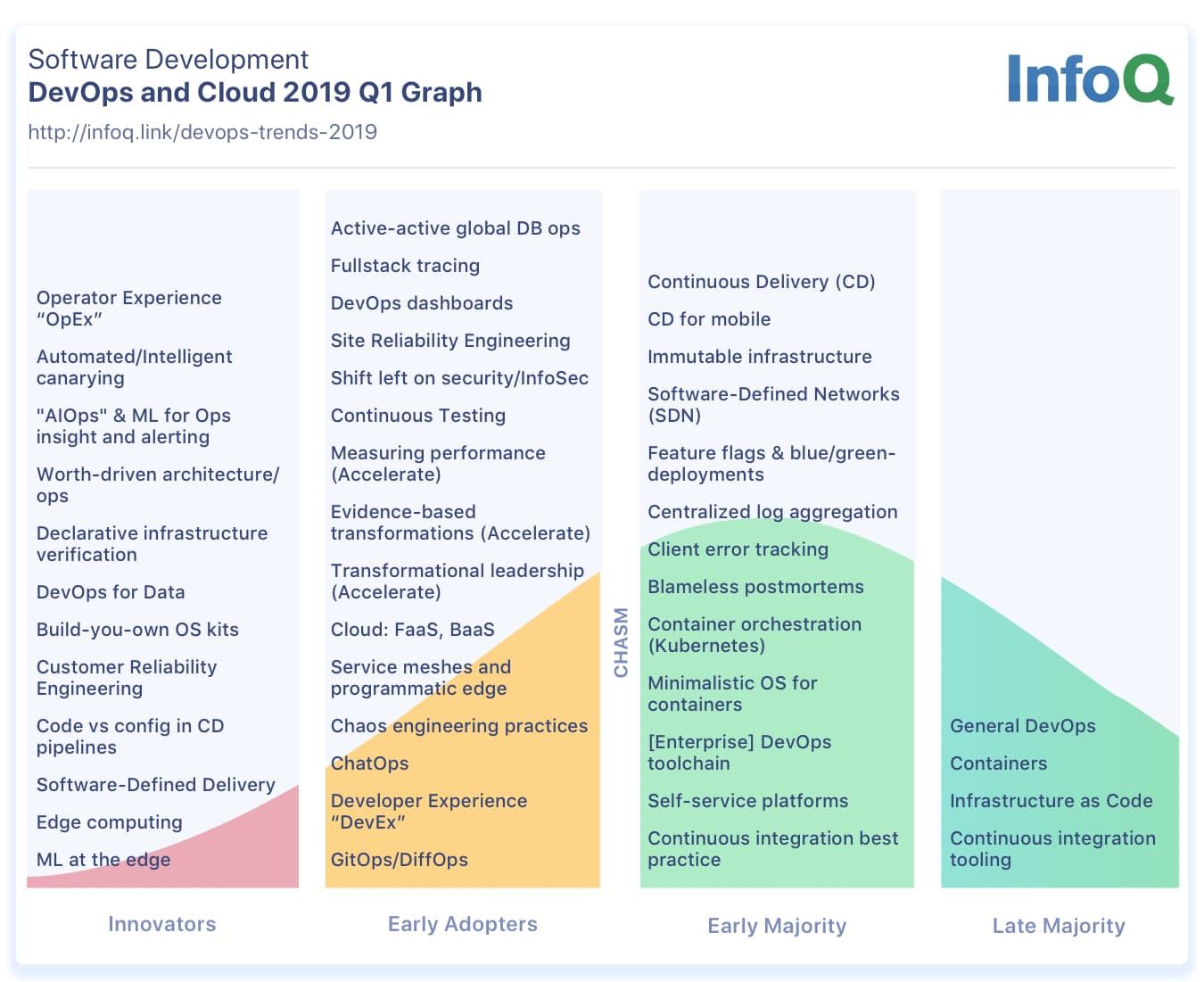Select the Innovators column label

[x=161, y=925]
